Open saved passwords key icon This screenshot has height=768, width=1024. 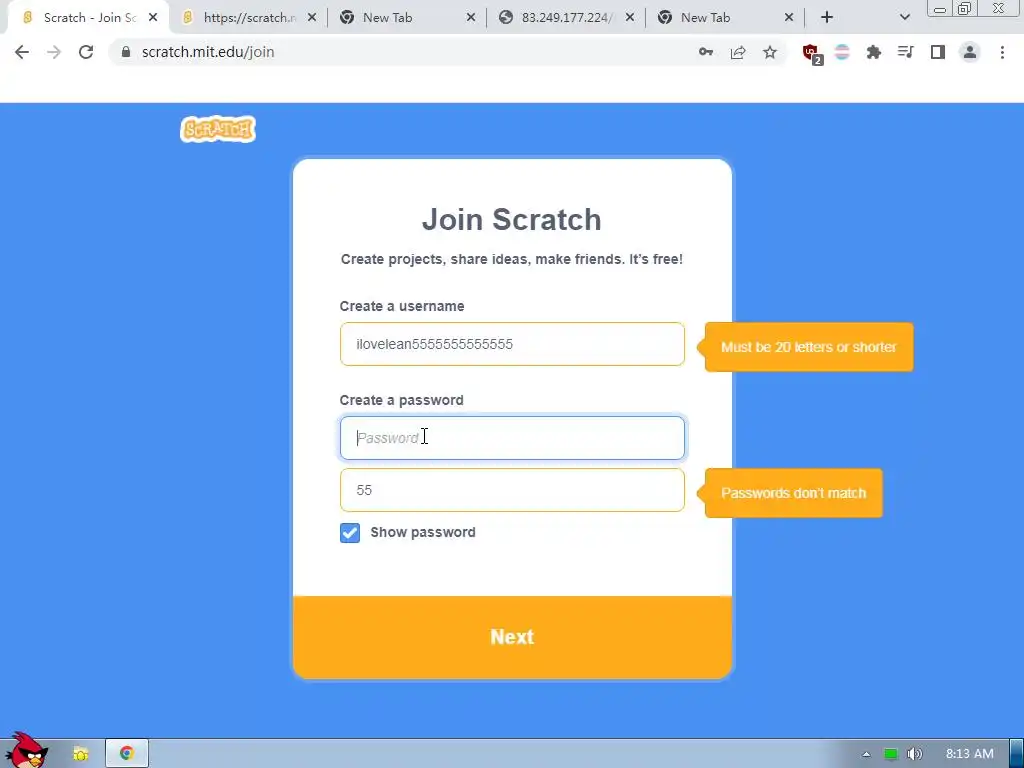point(705,52)
